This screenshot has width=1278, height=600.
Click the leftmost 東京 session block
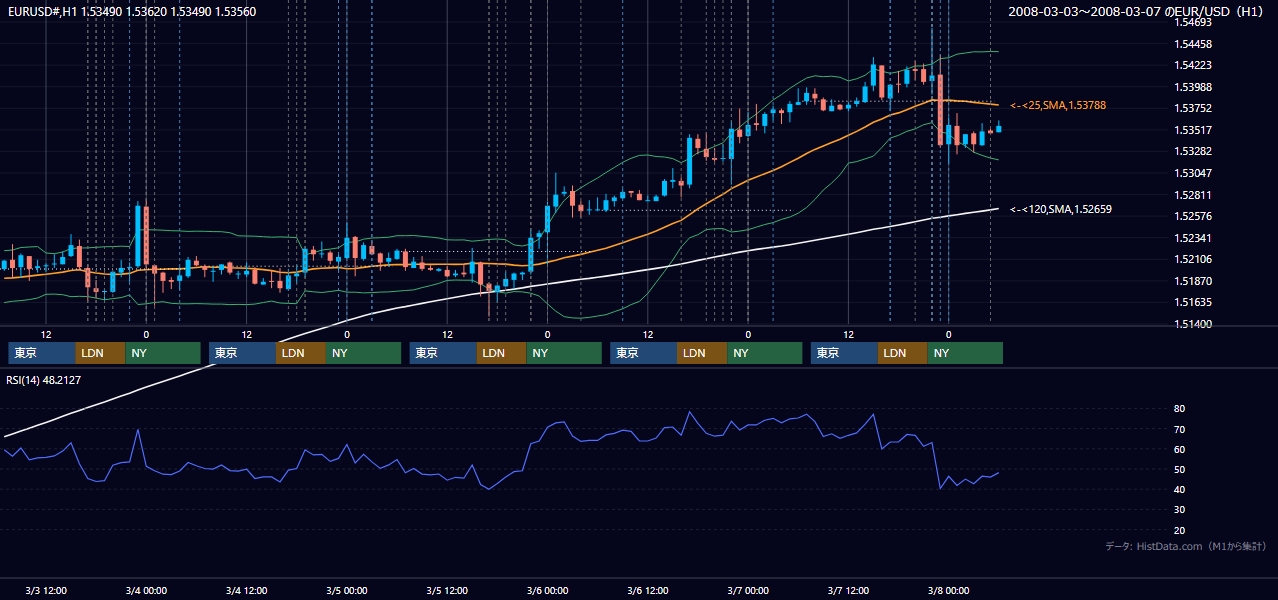click(42, 353)
